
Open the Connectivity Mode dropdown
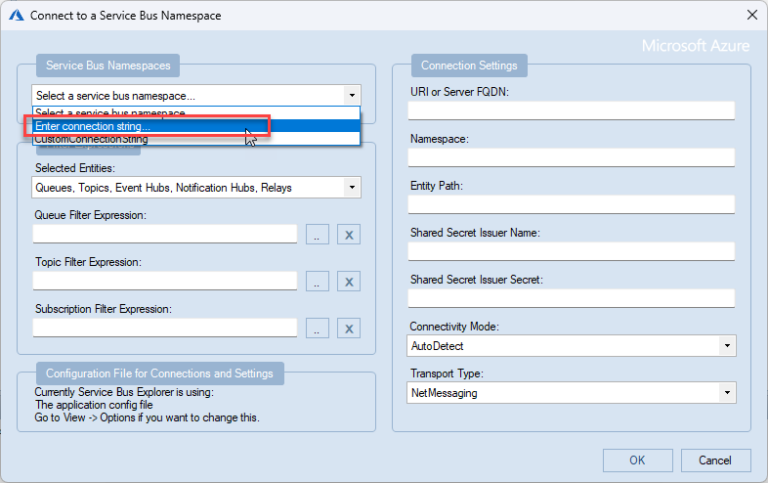727,346
